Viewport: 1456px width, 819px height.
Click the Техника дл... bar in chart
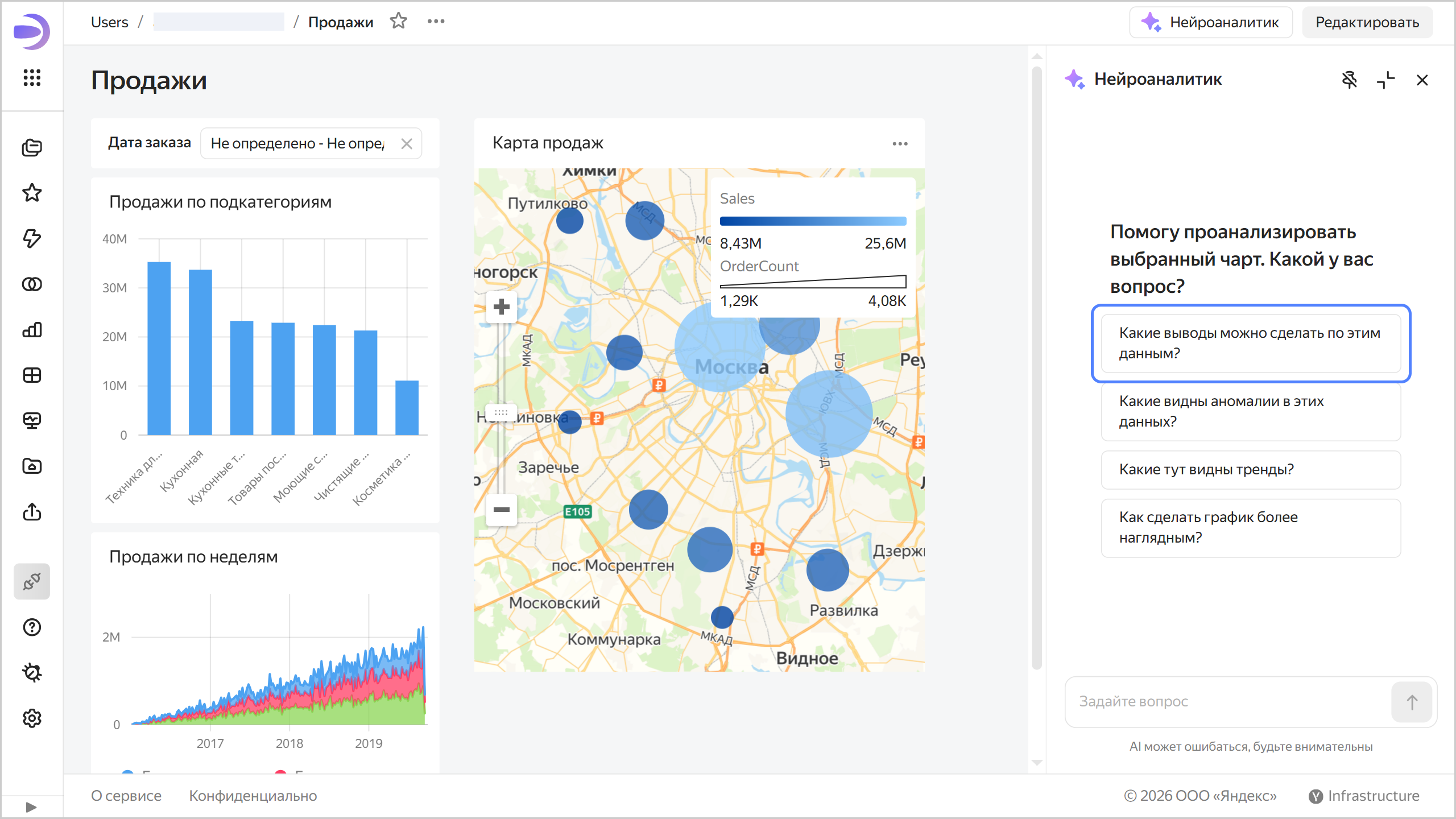click(x=159, y=348)
